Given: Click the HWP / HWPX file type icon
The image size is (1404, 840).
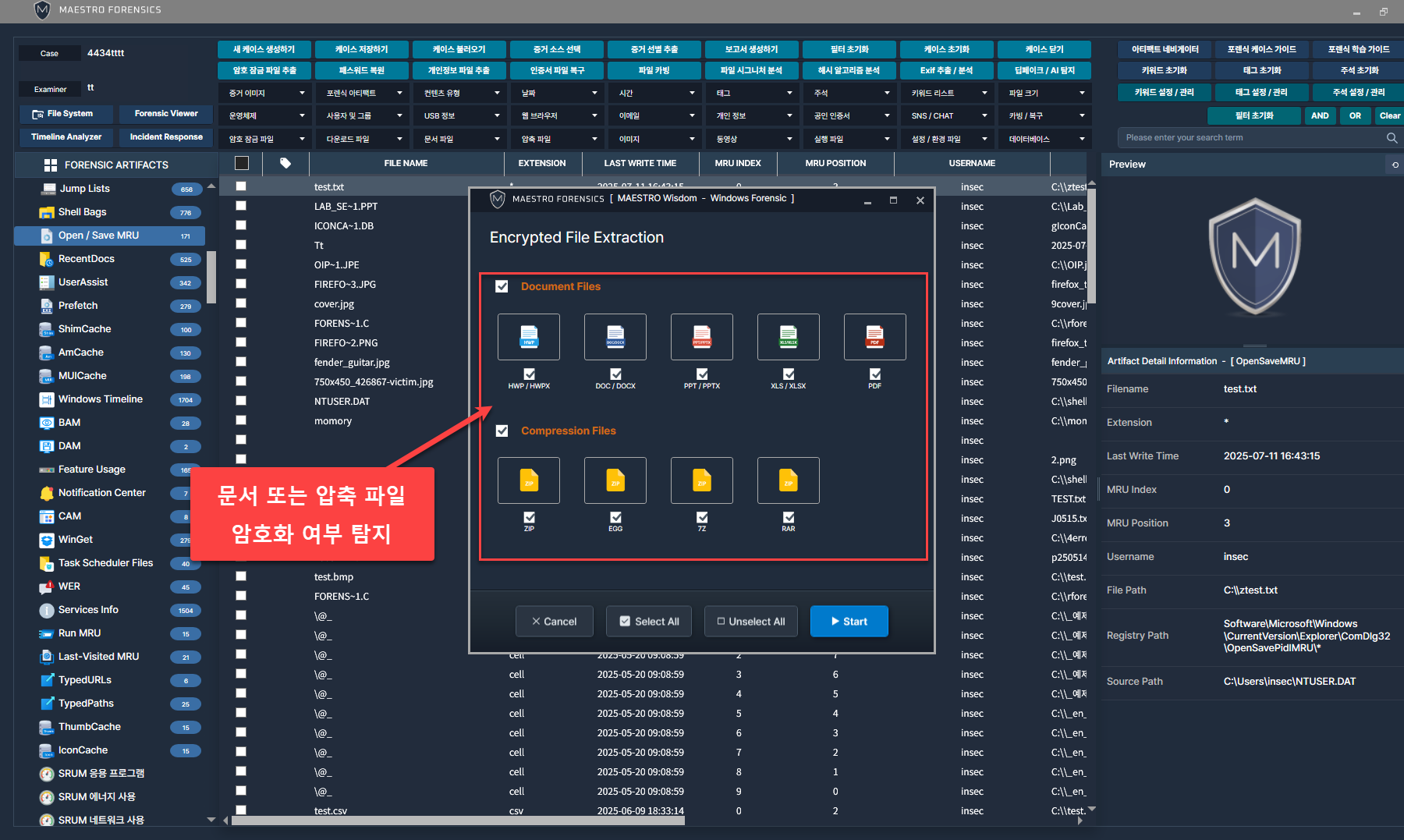Looking at the screenshot, I should pyautogui.click(x=529, y=337).
